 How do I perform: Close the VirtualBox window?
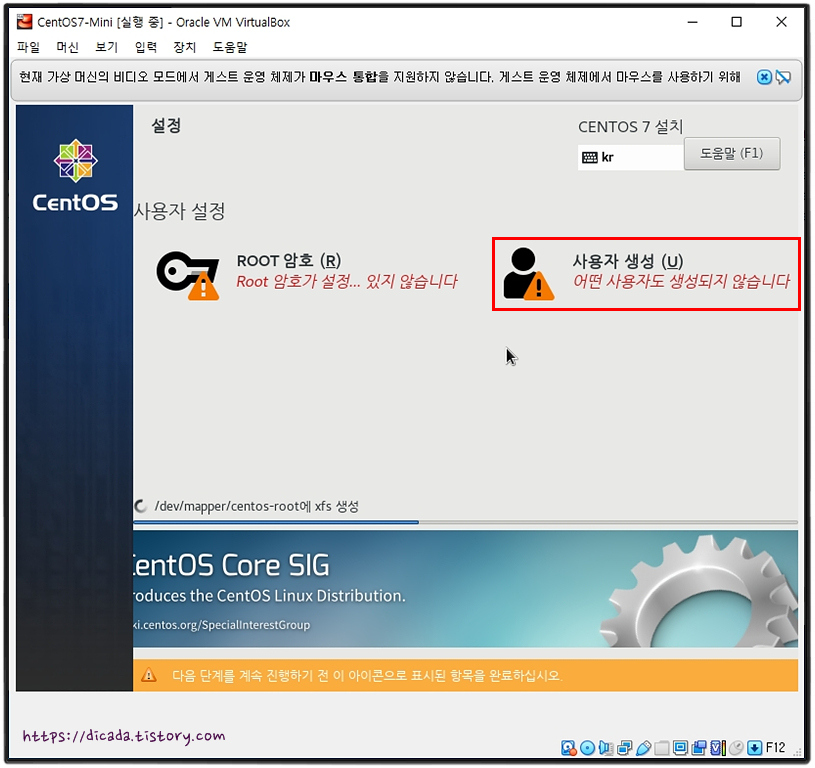click(x=781, y=22)
